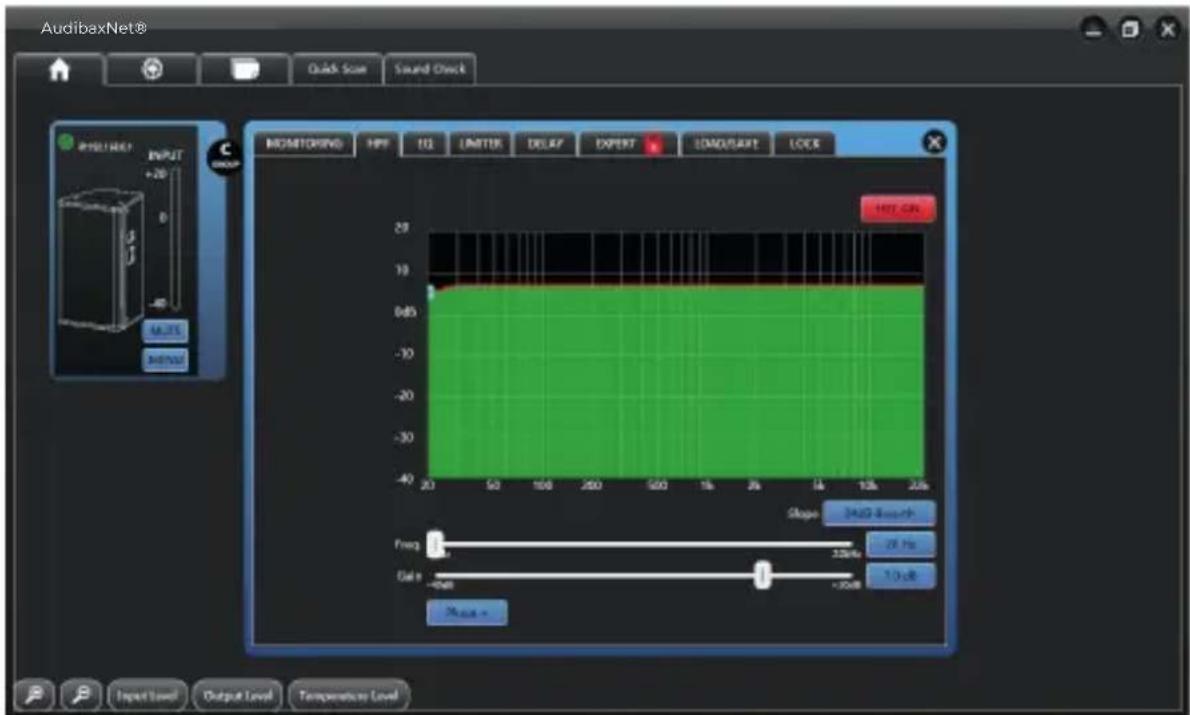Open the target/network circle icon tab
This screenshot has width=1190, height=715.
pyautogui.click(x=153, y=69)
